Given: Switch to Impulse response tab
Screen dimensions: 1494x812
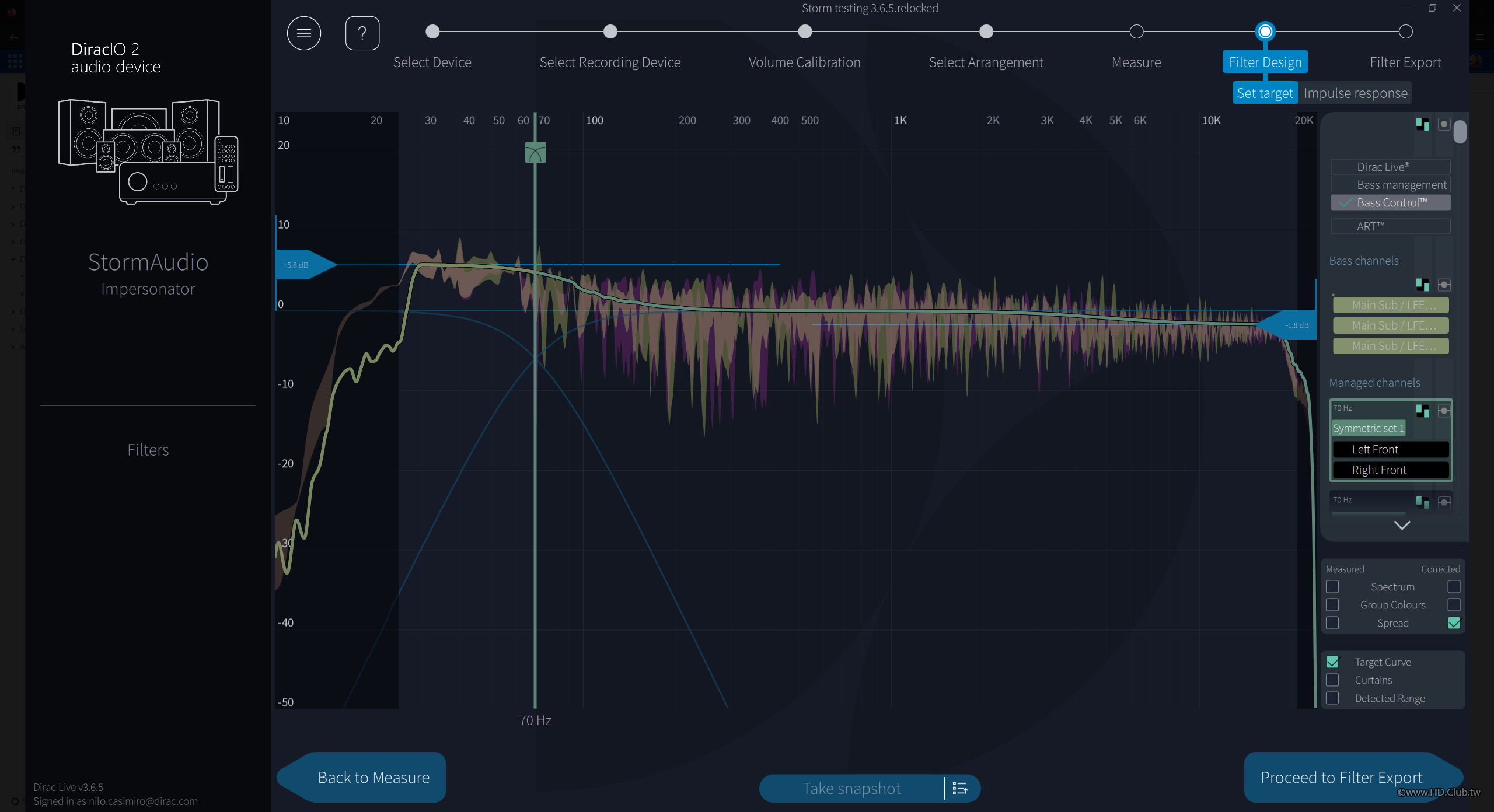Looking at the screenshot, I should (x=1355, y=93).
